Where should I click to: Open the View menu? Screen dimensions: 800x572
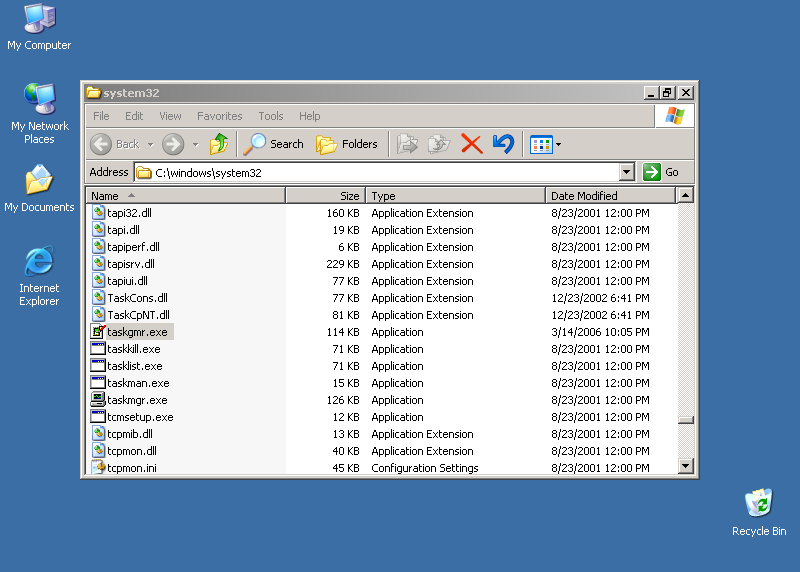pyautogui.click(x=170, y=116)
